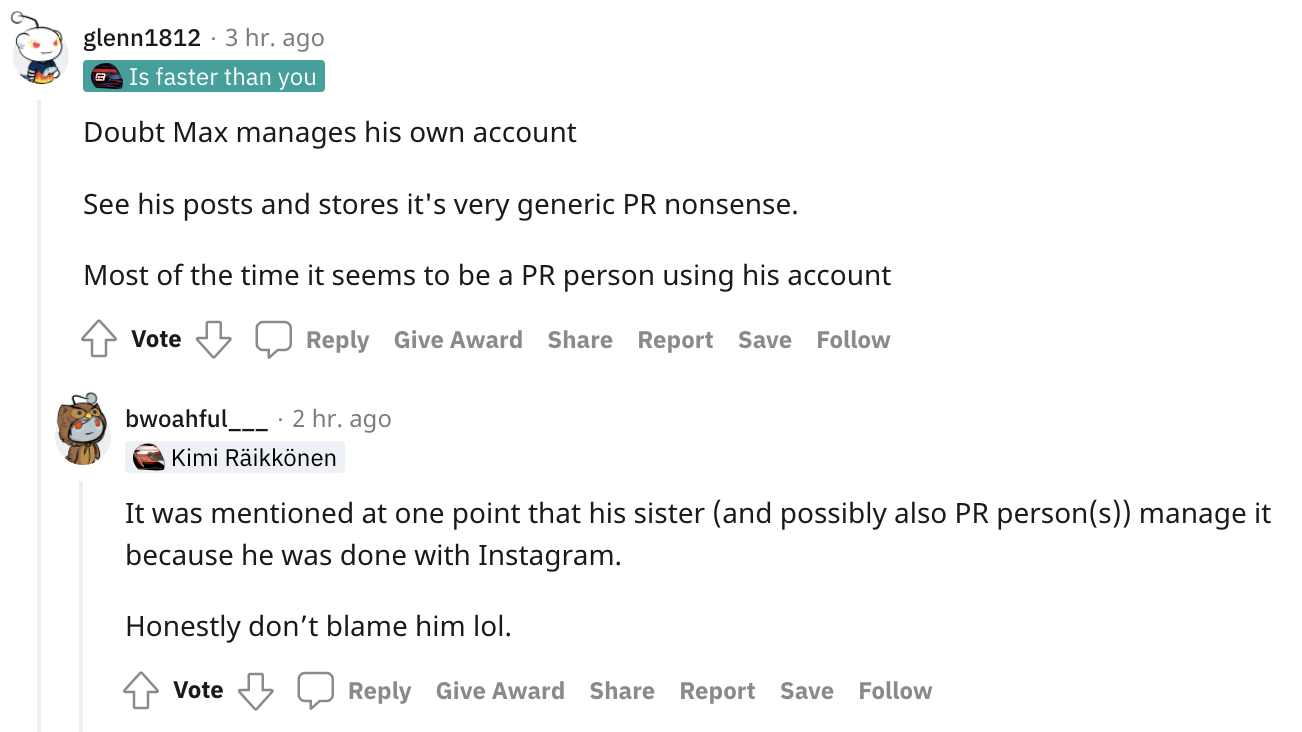
Task: Open bwoahful___'s avatar profile
Action: click(82, 431)
